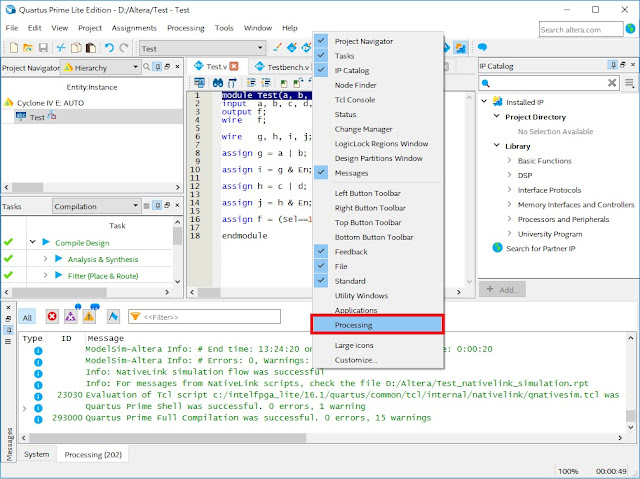
Task: Uncheck the Standard toolbar entry
Action: [x=321, y=281]
